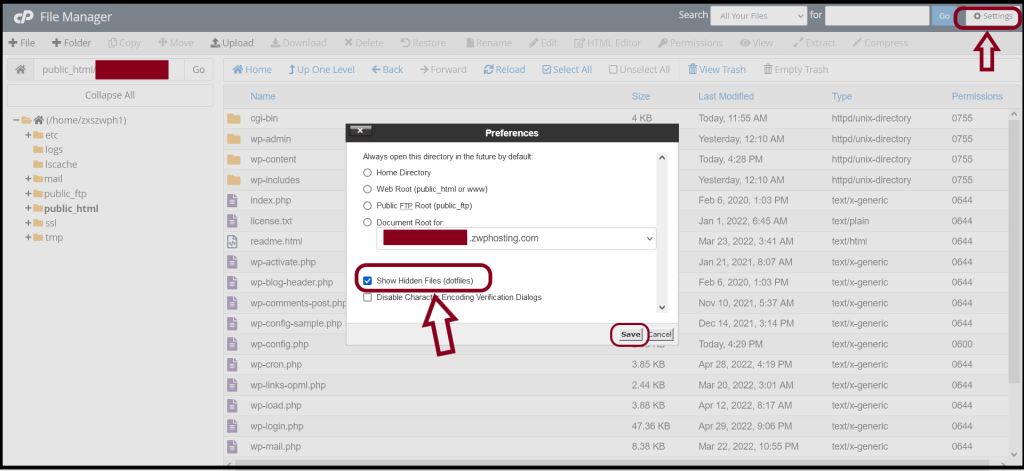The image size is (1024, 471).
Task: Click the Forward navigation arrow
Action: [x=443, y=70]
